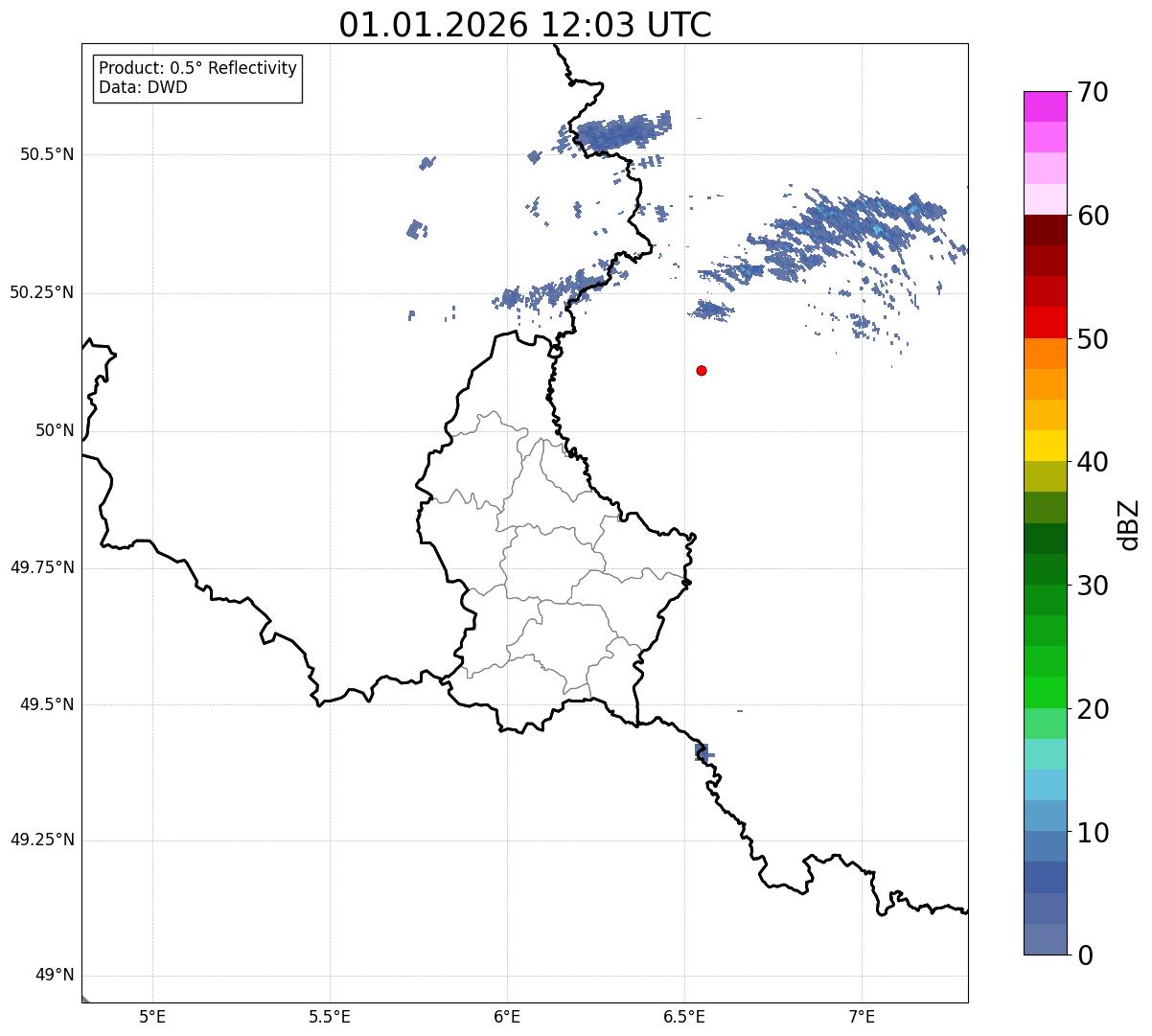Image resolution: width=1152 pixels, height=1036 pixels.
Task: Click the colorbar tick label 60
Action: pos(1093,216)
